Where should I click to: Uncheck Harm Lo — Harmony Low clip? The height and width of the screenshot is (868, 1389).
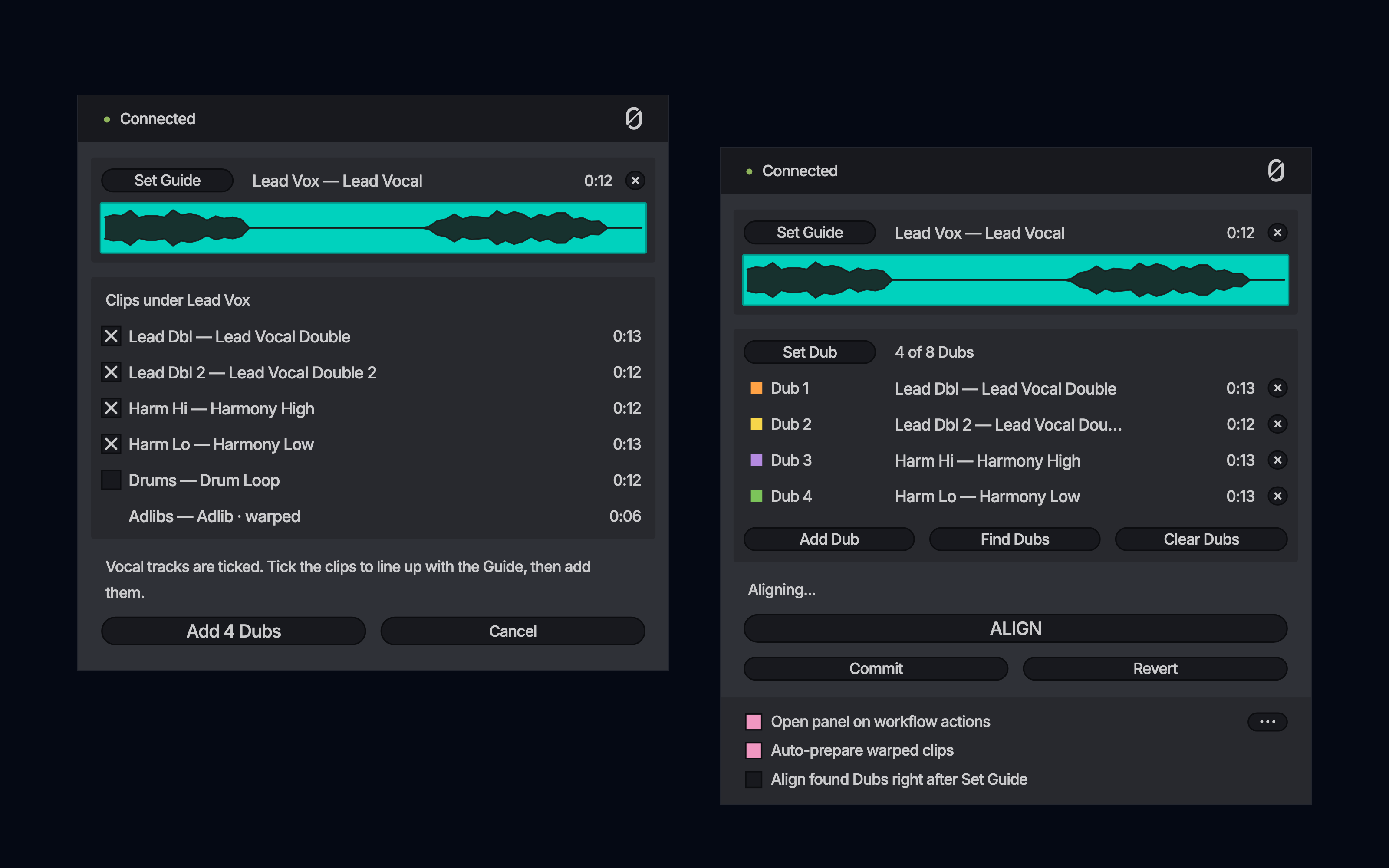point(112,444)
